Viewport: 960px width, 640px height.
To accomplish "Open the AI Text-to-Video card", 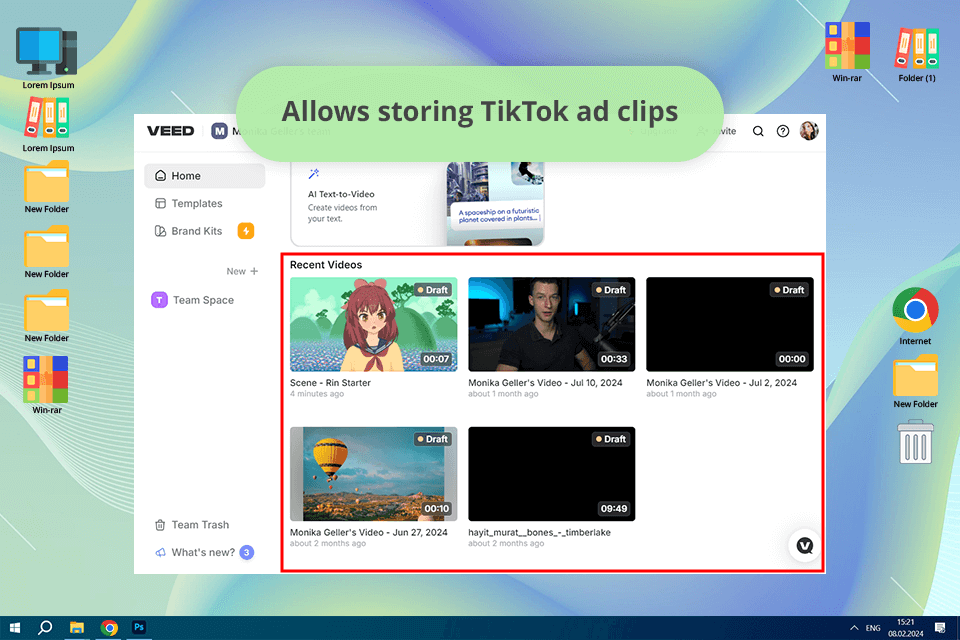I will [x=418, y=203].
